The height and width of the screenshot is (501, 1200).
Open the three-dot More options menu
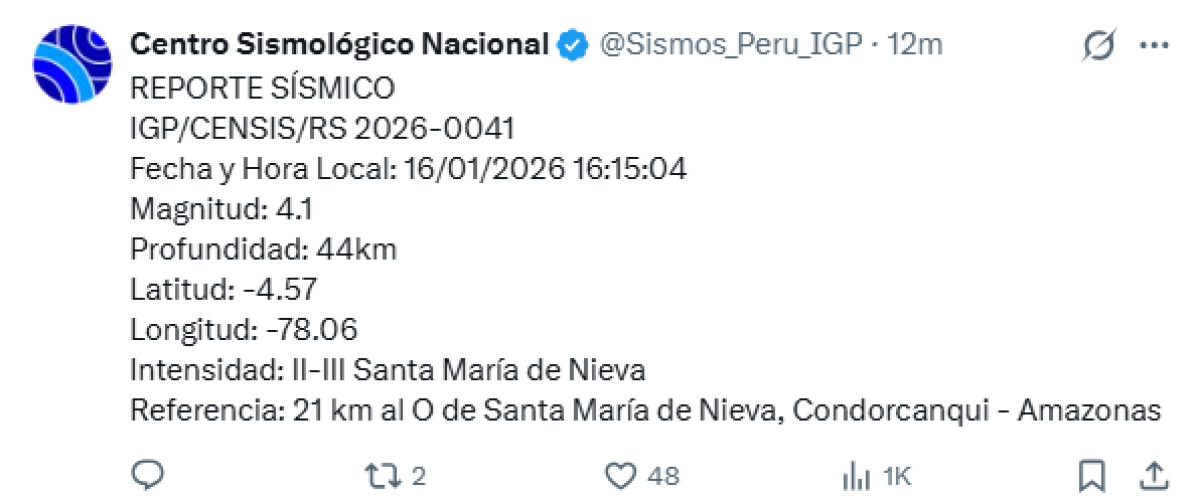click(1154, 46)
